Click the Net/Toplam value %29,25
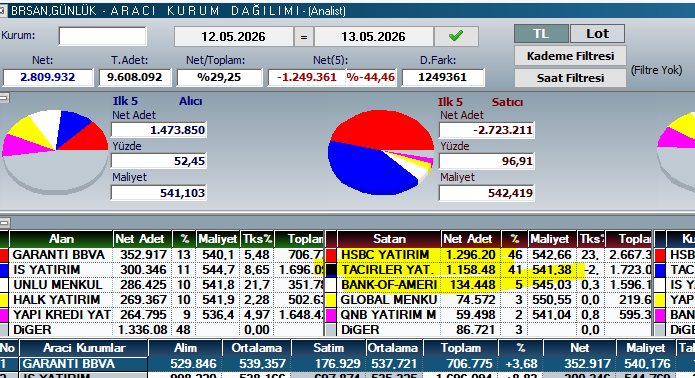695x378 pixels. click(219, 78)
